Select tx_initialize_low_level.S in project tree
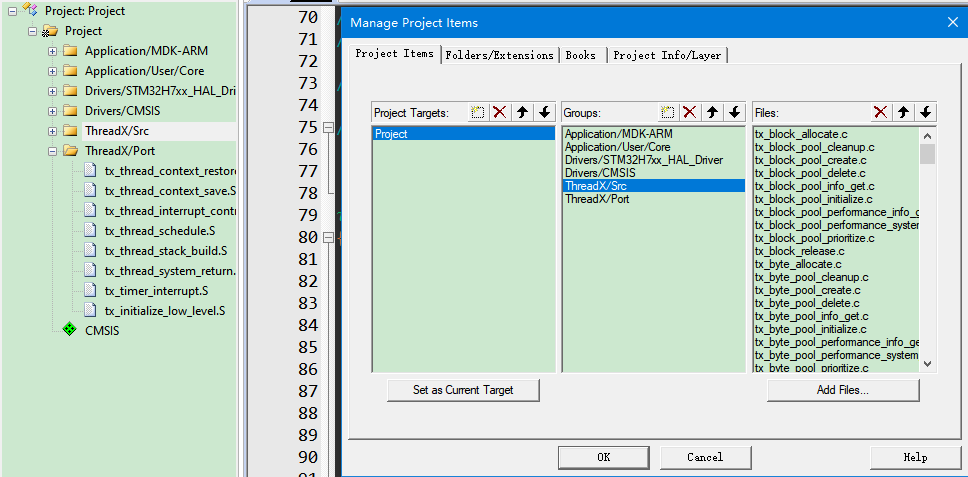 tap(164, 311)
